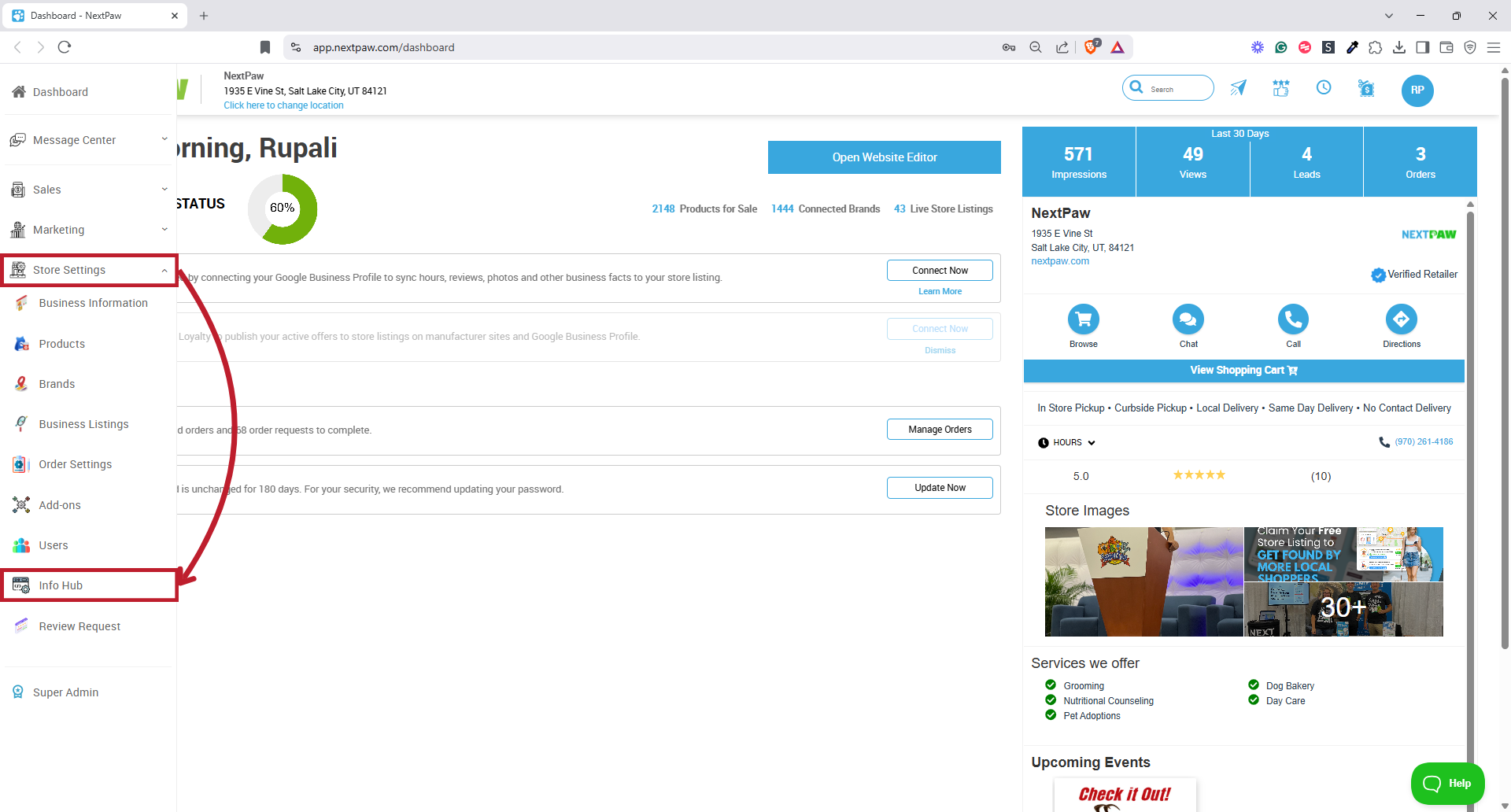
Task: Click the Sales register icon
Action: pos(18,190)
